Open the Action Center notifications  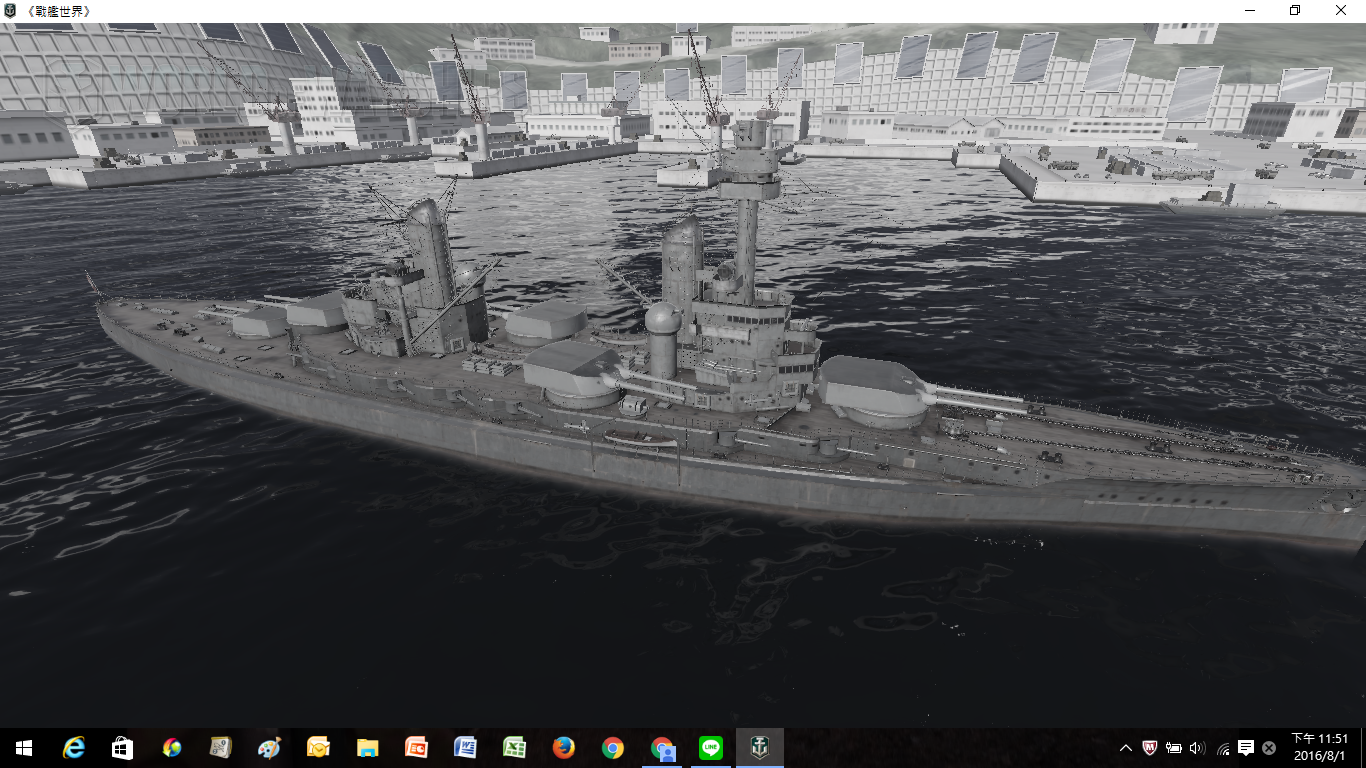(x=1246, y=748)
